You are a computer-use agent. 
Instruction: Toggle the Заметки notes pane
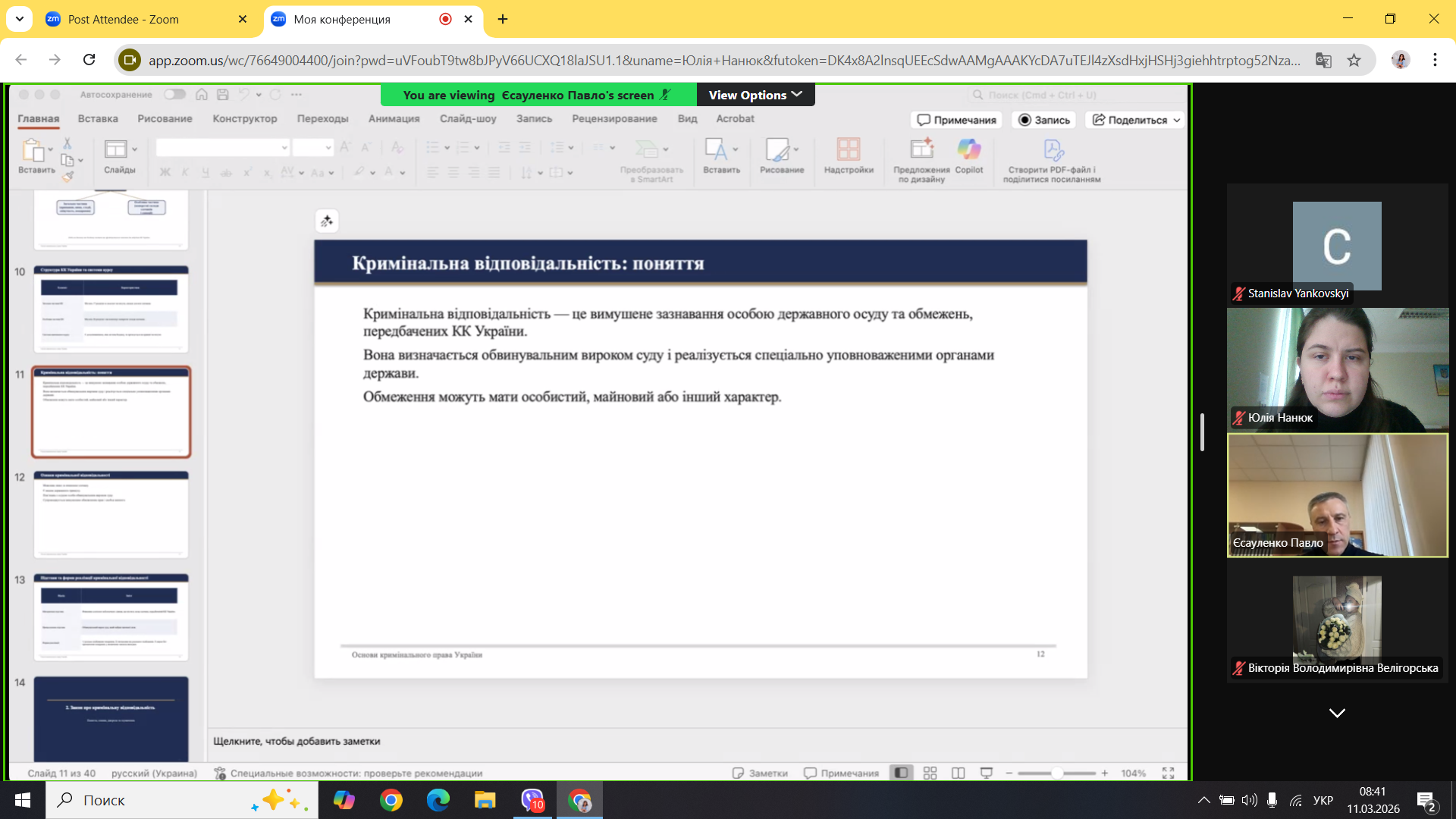760,773
